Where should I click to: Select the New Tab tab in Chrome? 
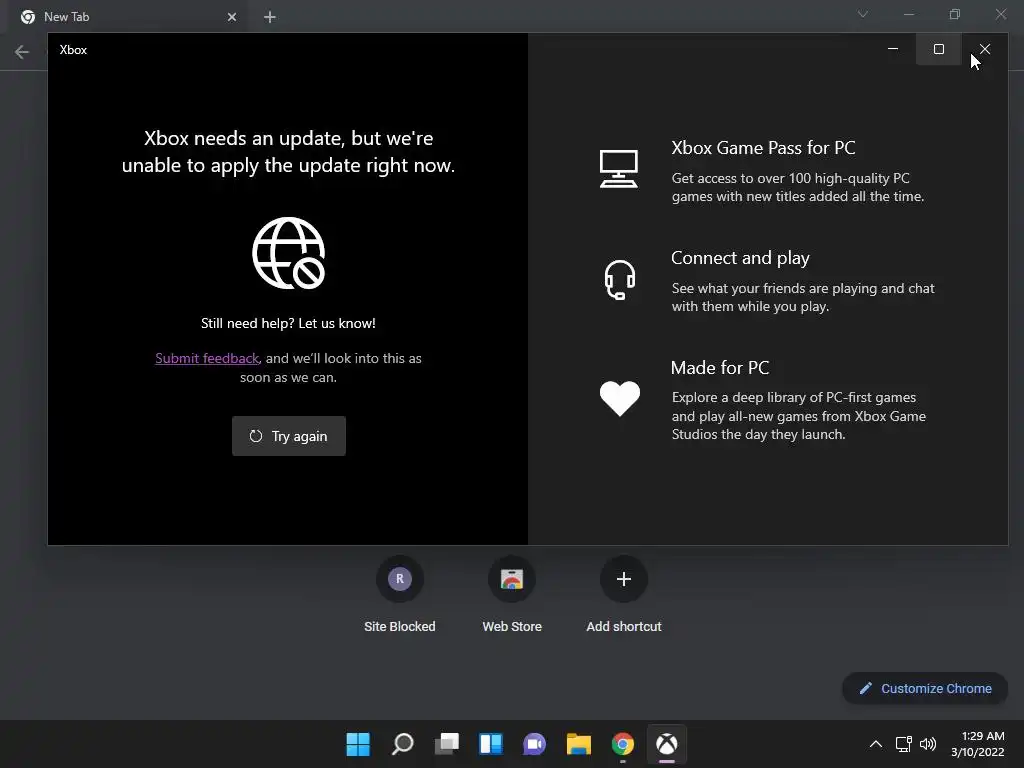127,17
